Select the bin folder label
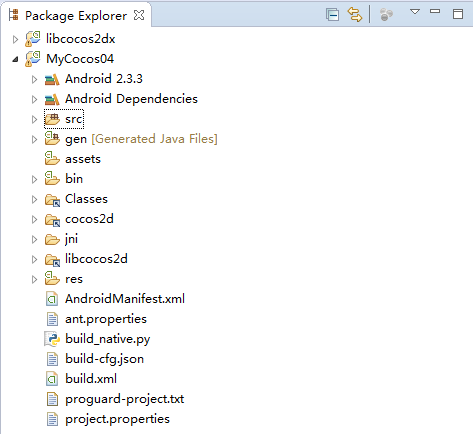 (x=74, y=179)
